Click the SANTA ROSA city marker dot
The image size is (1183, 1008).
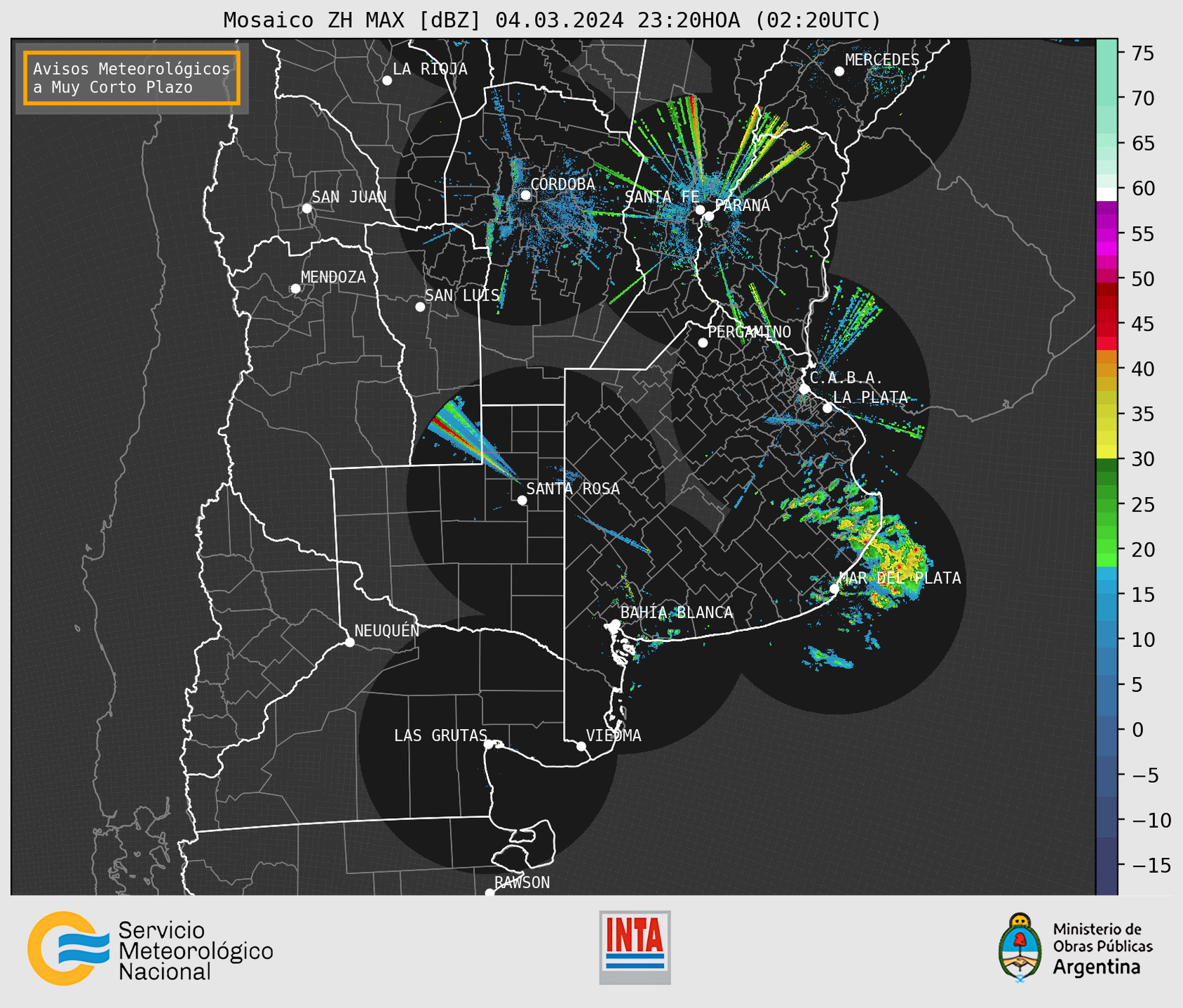pos(522,500)
